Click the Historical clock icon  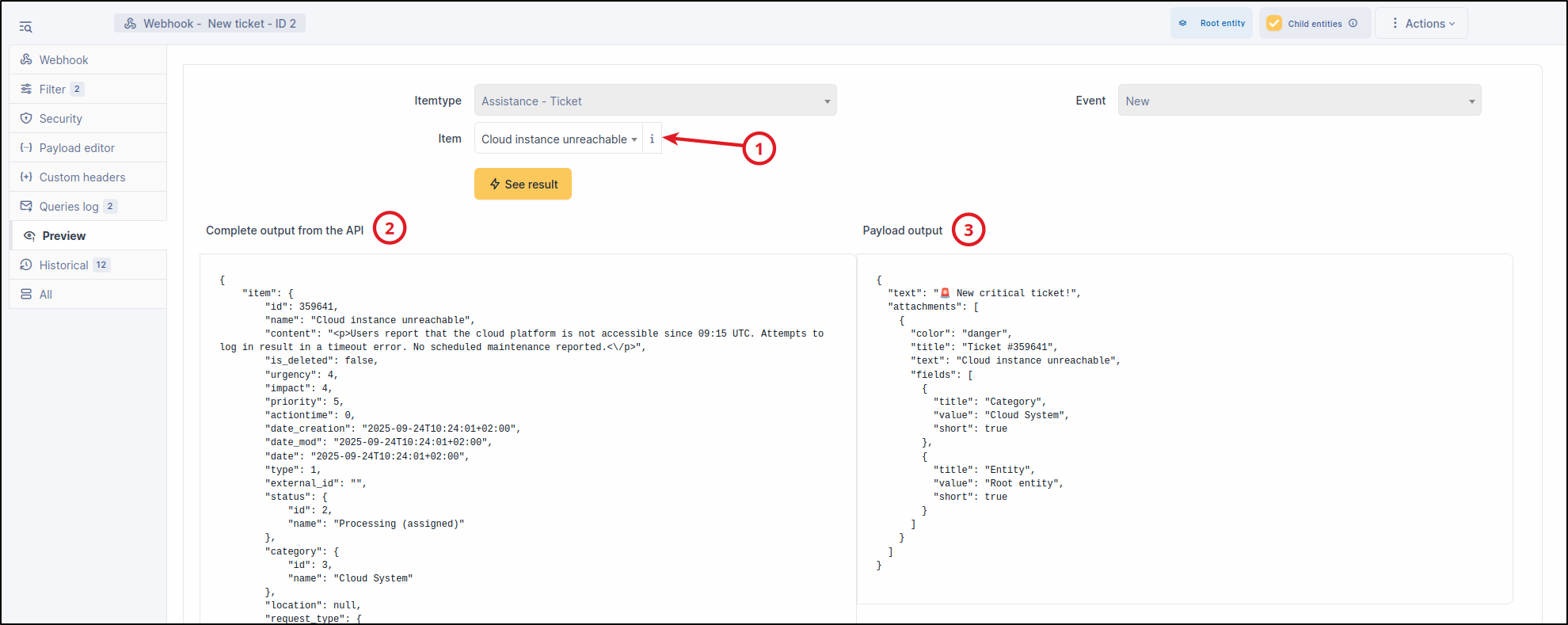(x=26, y=265)
